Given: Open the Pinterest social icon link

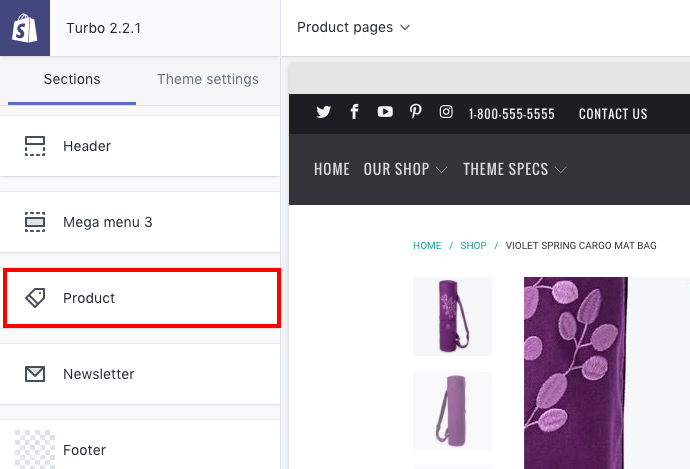Looking at the screenshot, I should pos(416,113).
